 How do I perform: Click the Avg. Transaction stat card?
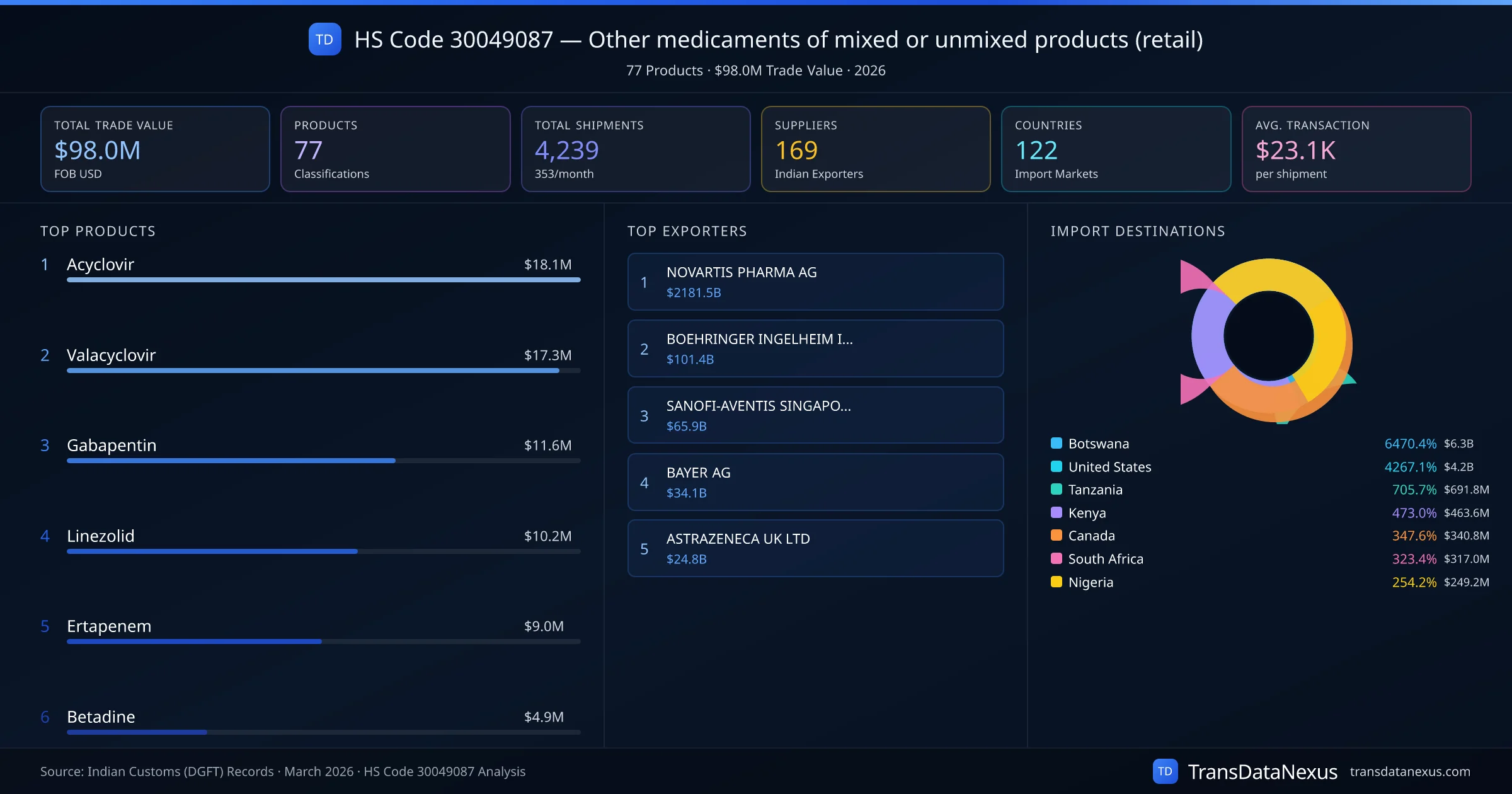pos(1356,149)
